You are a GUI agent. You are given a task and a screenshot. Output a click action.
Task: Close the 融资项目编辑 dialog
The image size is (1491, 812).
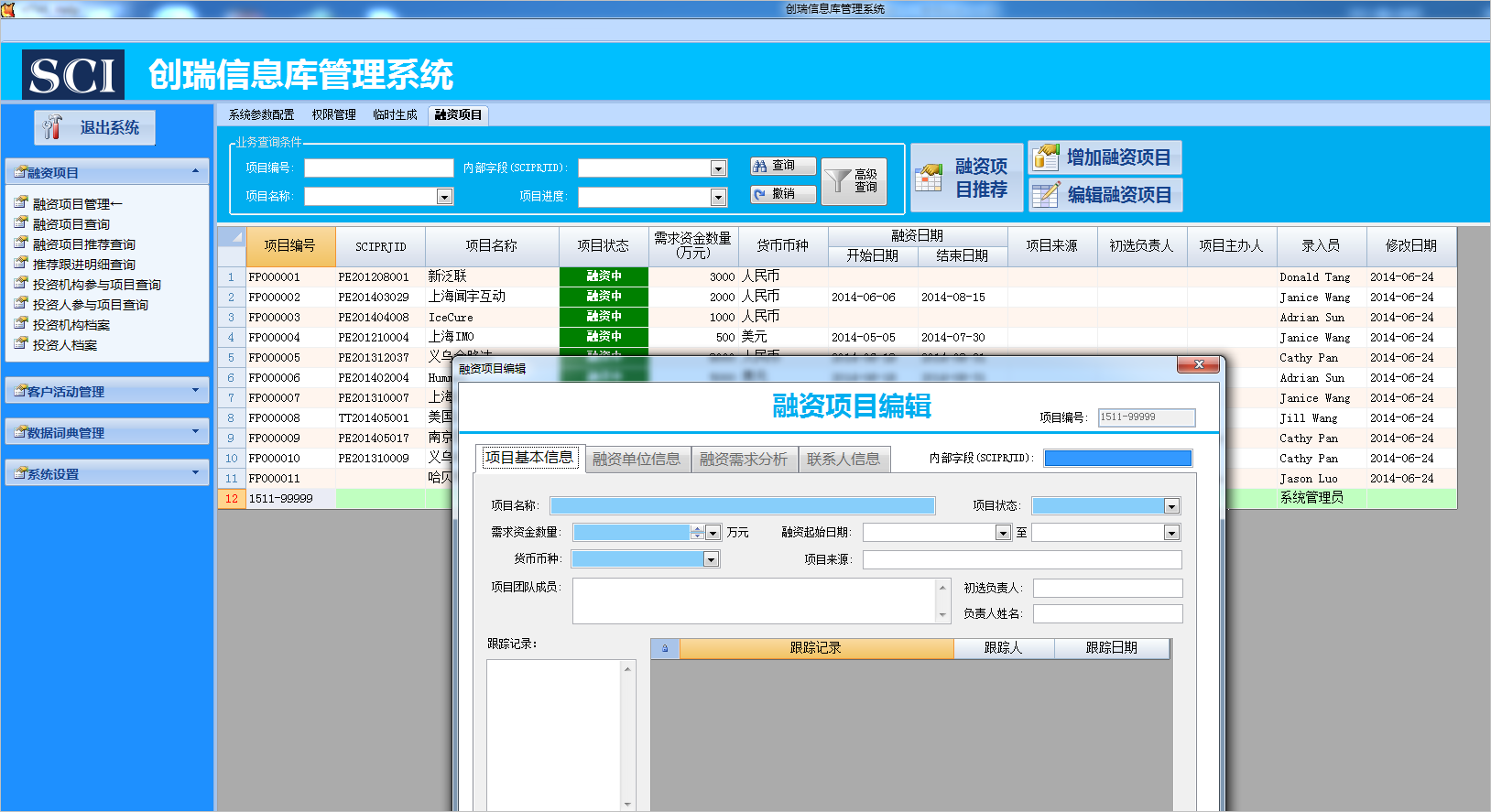click(1198, 364)
